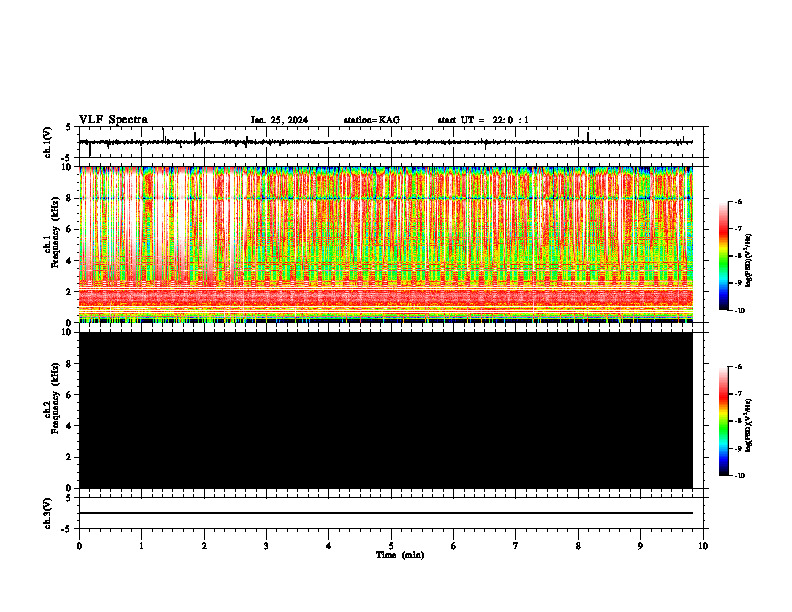
Task: Click time axis tick label "3"
Action: point(266,546)
